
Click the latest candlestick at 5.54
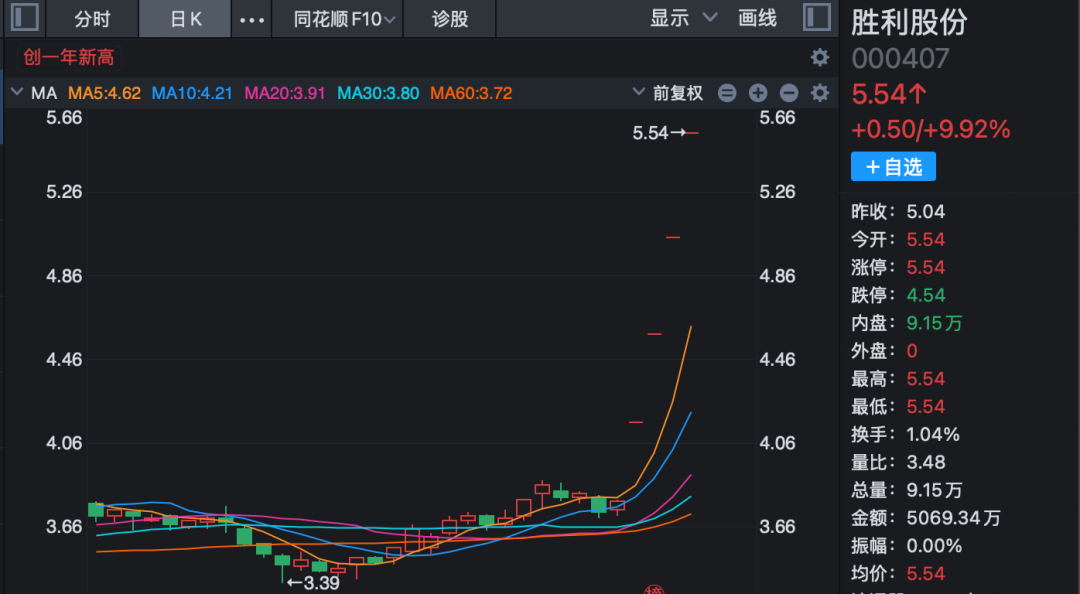coord(691,132)
